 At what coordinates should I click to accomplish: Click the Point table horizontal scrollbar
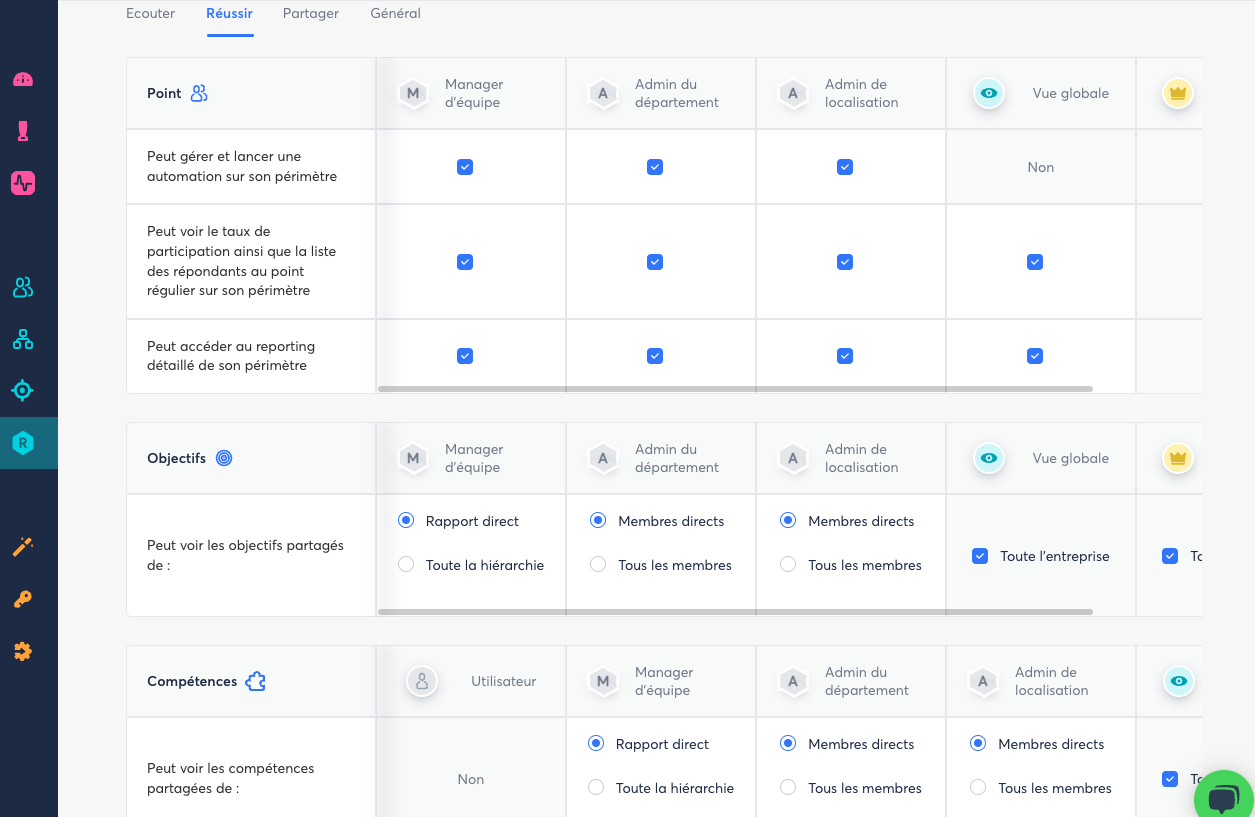click(x=735, y=389)
